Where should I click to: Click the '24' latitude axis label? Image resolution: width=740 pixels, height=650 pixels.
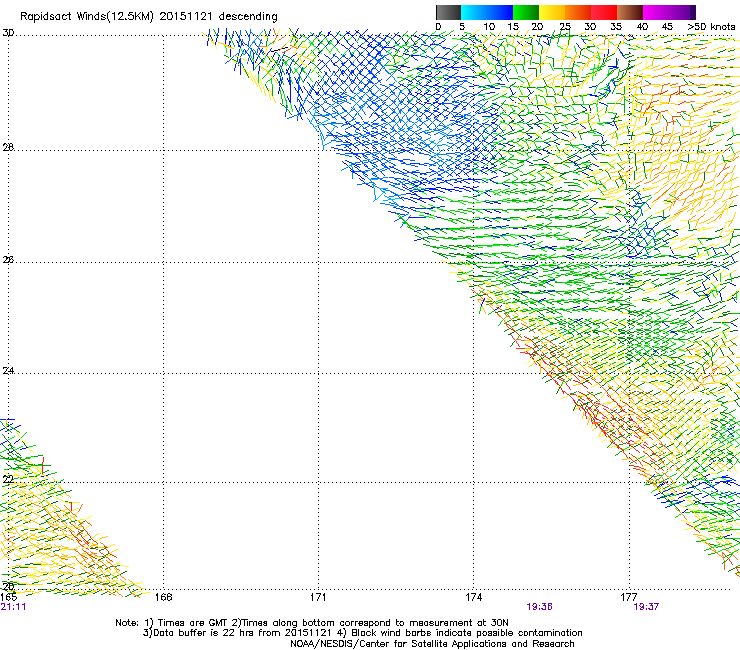8,371
